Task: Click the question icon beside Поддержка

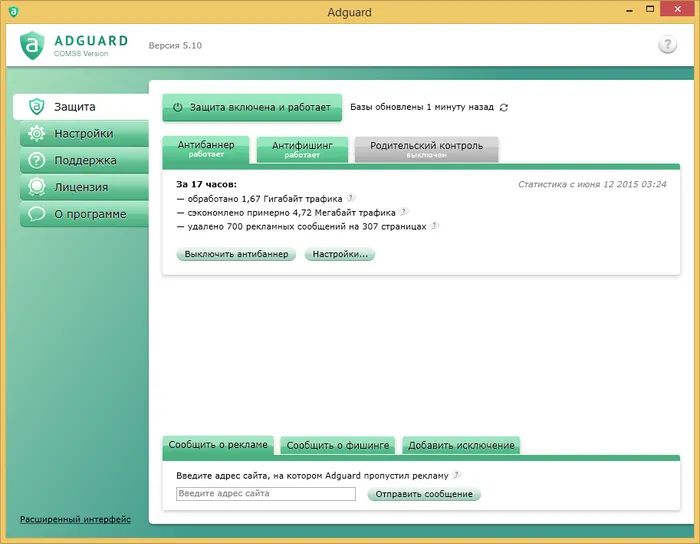Action: 37,160
